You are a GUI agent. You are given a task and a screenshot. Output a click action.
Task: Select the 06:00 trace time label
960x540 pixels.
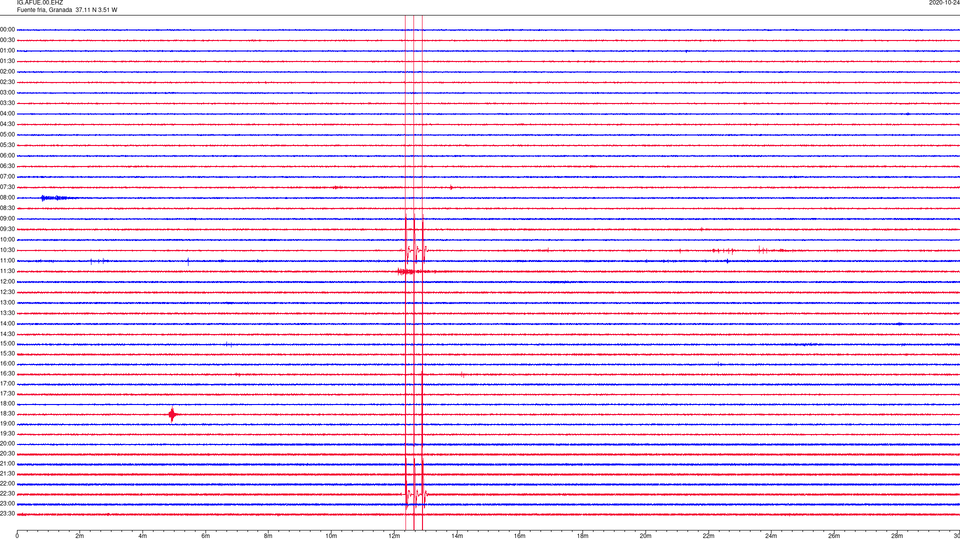point(7,156)
